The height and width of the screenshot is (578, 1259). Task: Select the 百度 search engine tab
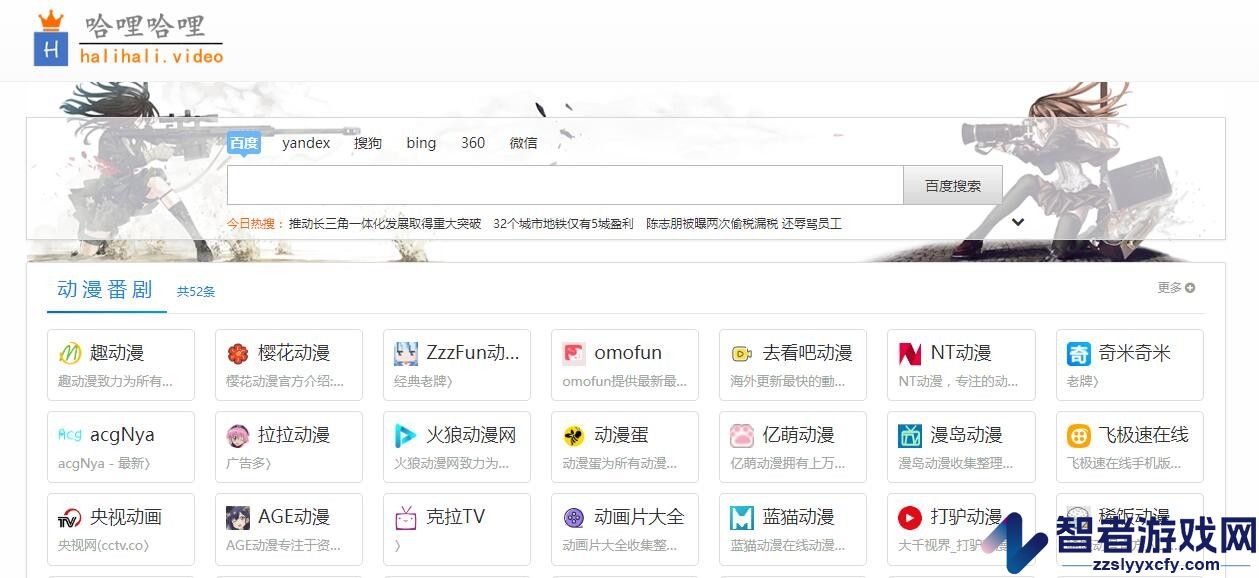tap(244, 143)
